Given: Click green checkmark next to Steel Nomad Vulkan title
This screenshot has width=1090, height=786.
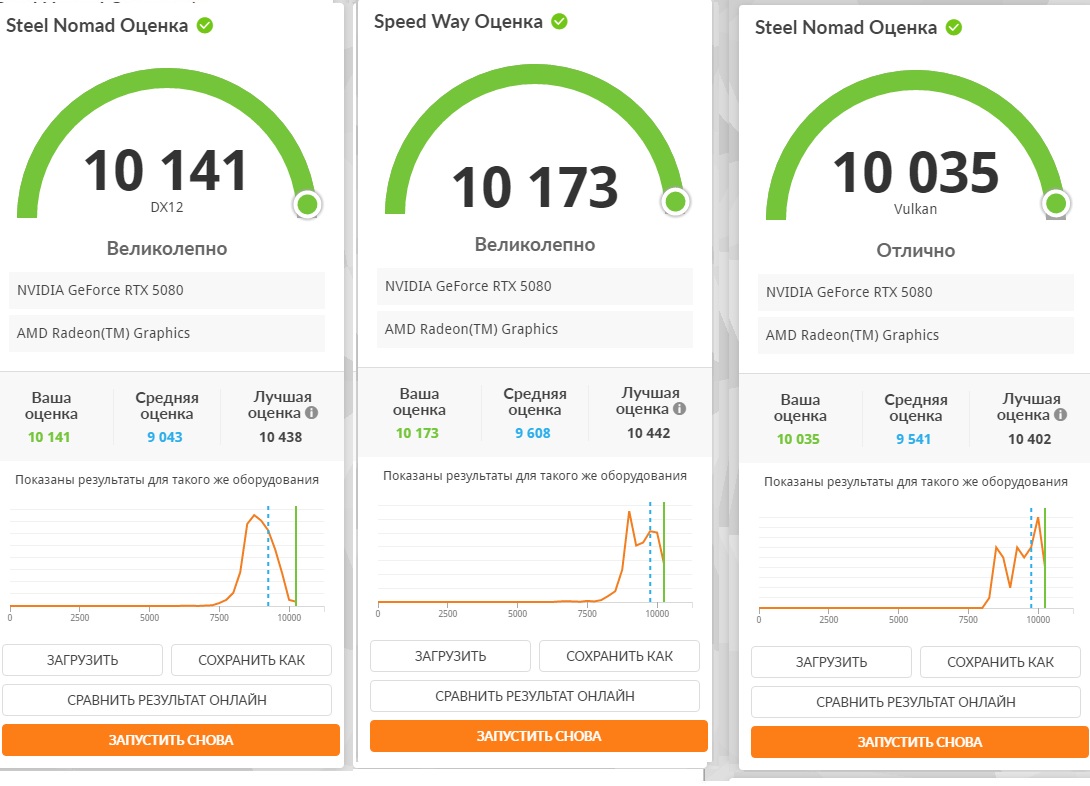Looking at the screenshot, I should pos(954,28).
